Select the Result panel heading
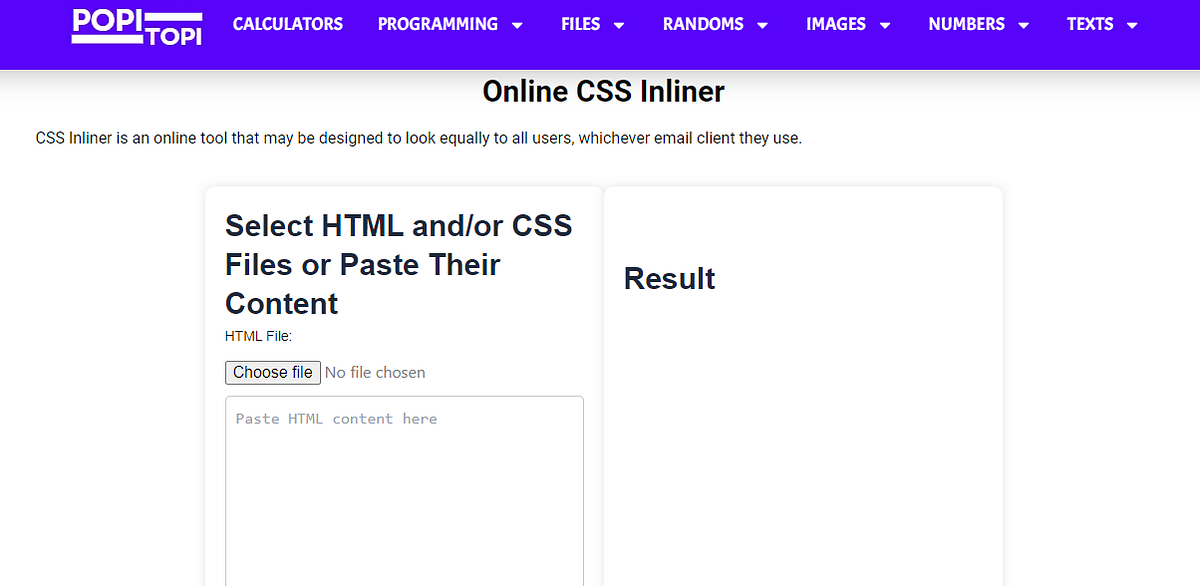 (669, 279)
